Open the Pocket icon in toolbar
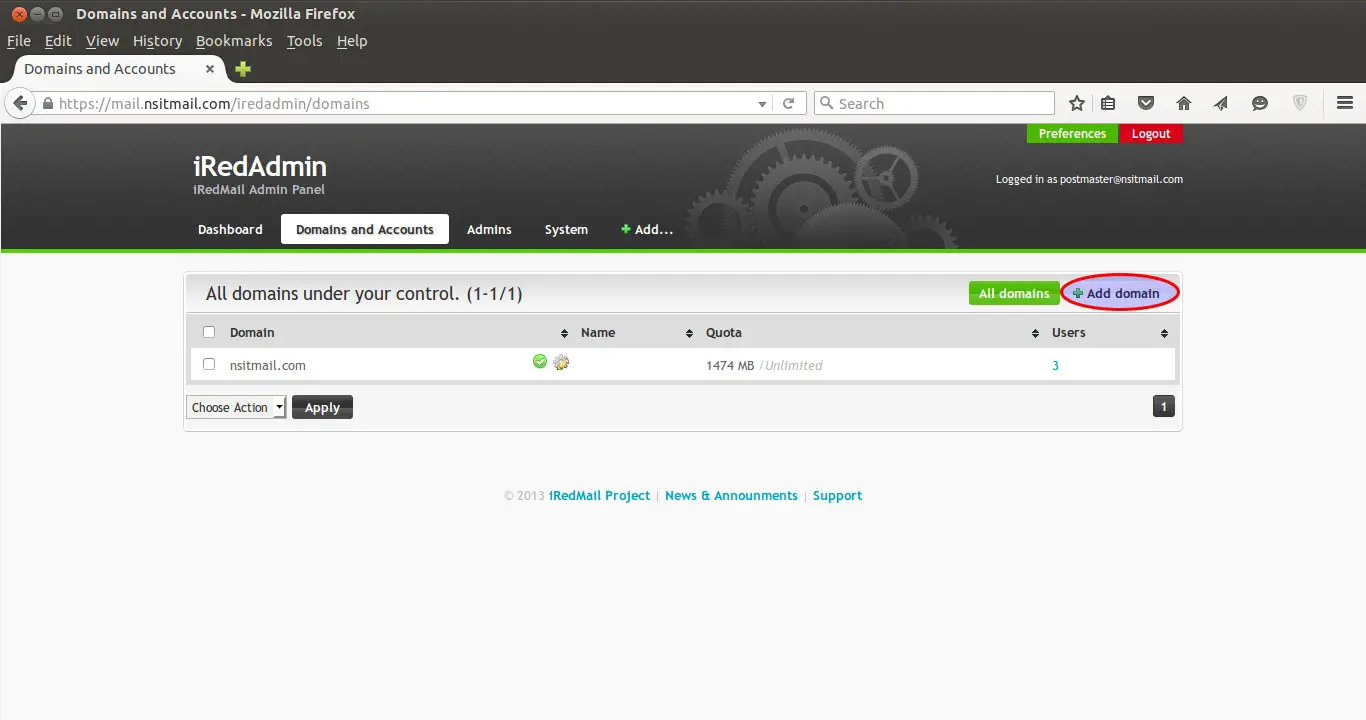The width and height of the screenshot is (1366, 720). point(1146,103)
